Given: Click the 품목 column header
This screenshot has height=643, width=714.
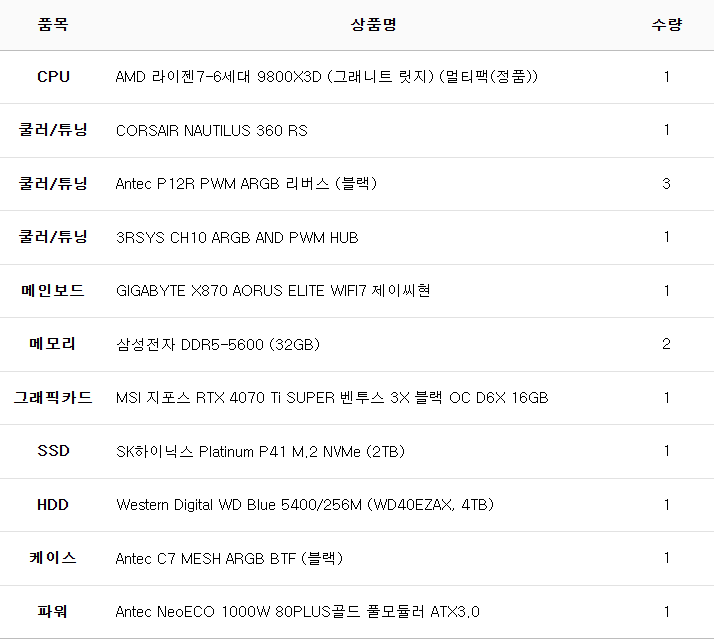Looking at the screenshot, I should (53, 24).
